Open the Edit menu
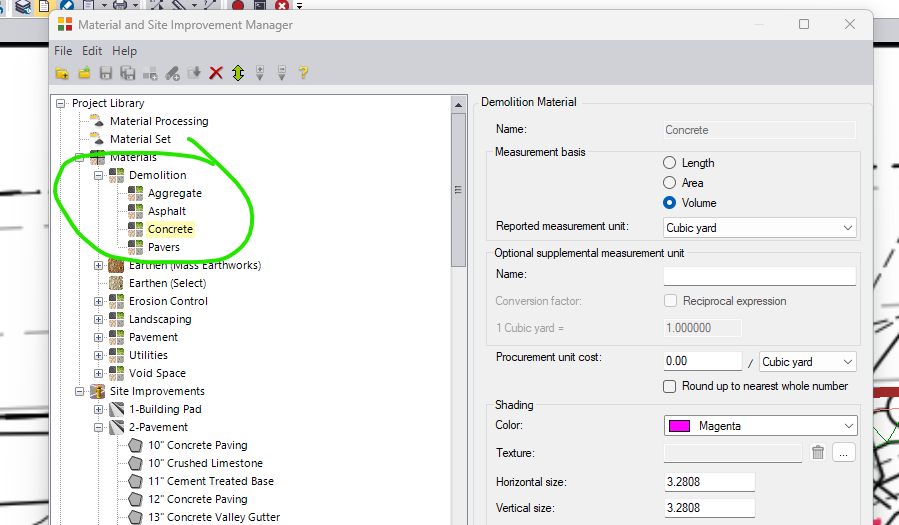The image size is (899, 525). tap(92, 51)
